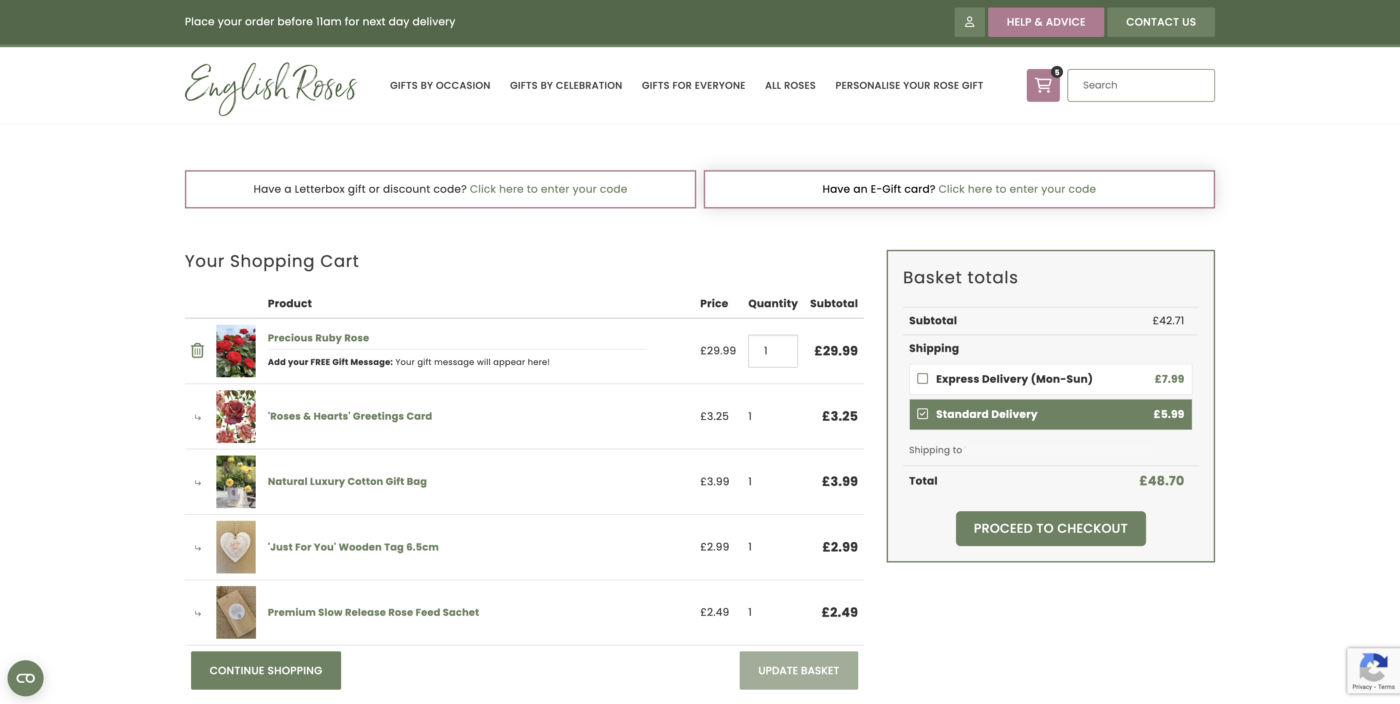Click the Ruby Rose quantity field
This screenshot has height=704, width=1400.
(x=772, y=351)
